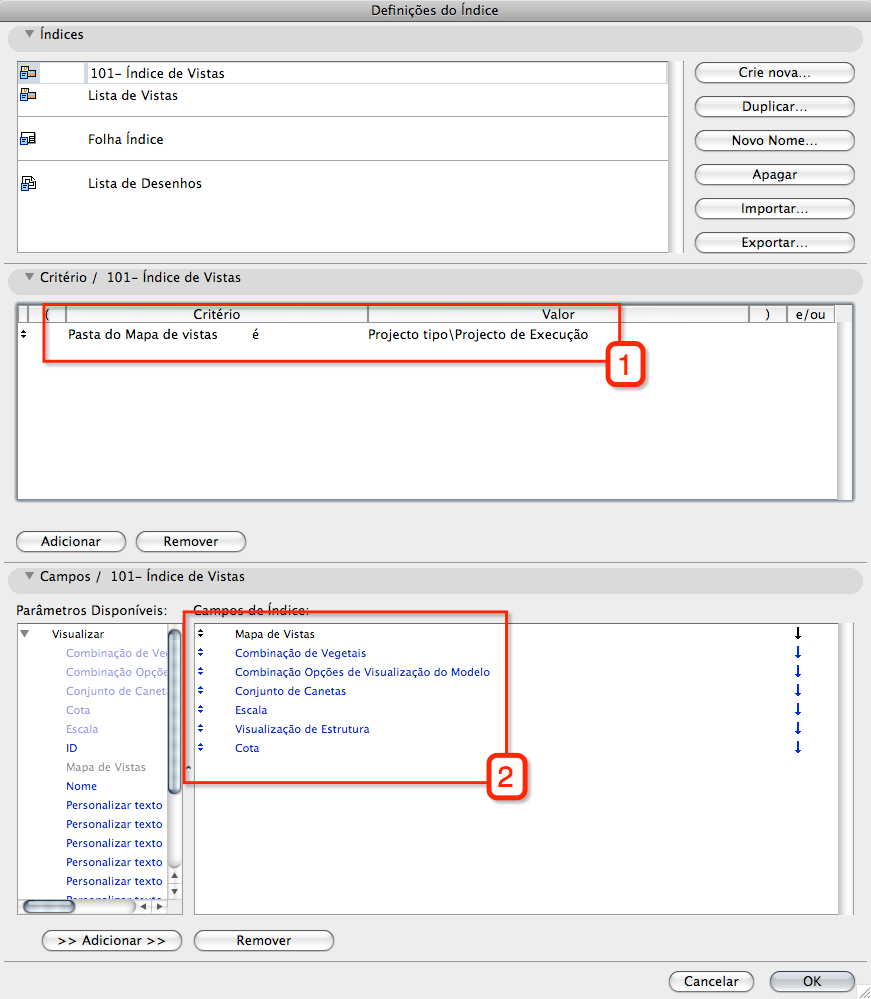The image size is (871, 999).
Task: Click the 'é' operator in the criterion row
Action: coord(256,334)
